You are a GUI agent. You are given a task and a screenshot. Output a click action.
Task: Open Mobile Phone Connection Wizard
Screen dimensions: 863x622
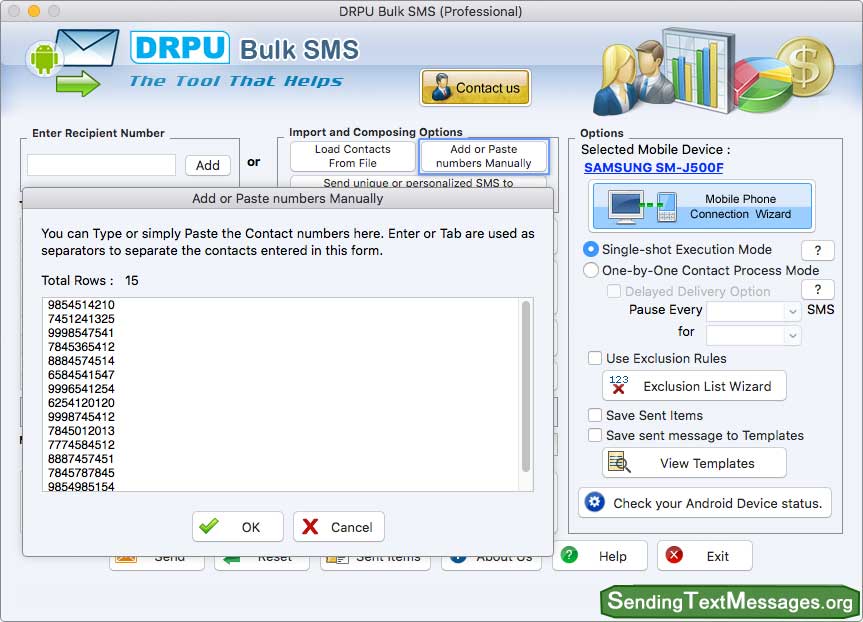(x=702, y=206)
